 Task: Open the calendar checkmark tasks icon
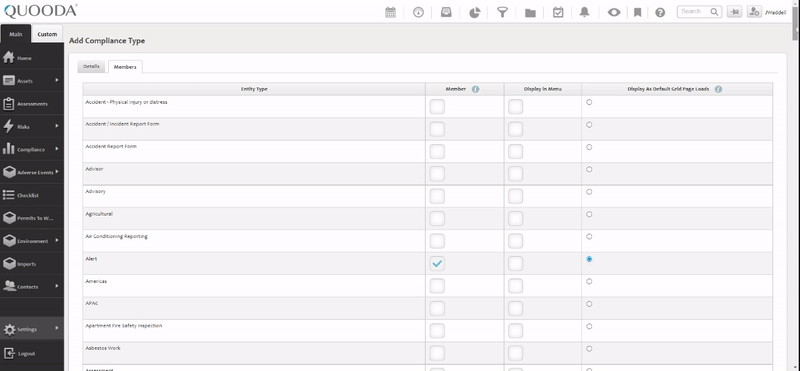click(558, 12)
